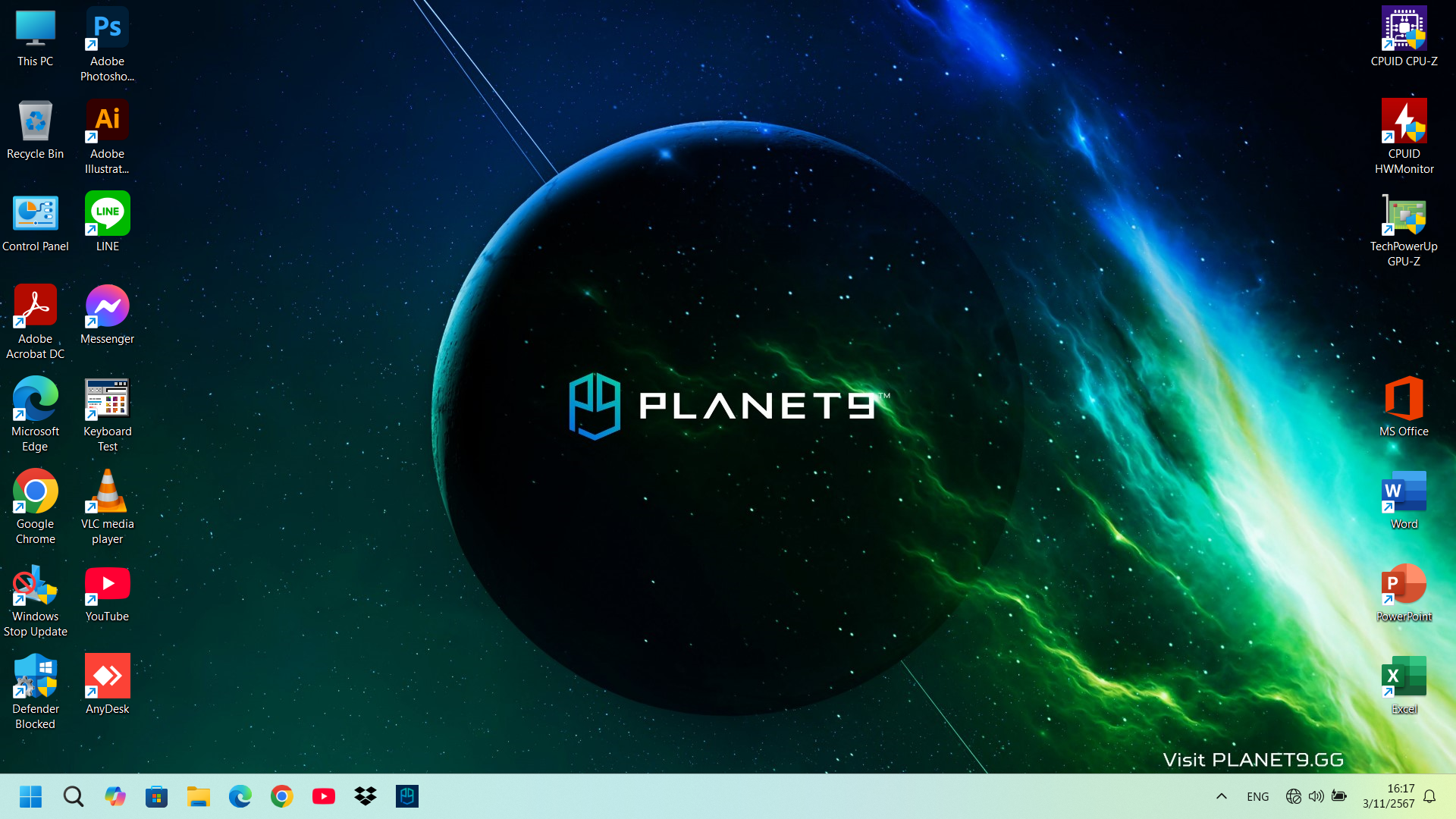Screen dimensions: 1456x819
Task: Select the Recycle Bin icon
Action: pos(35,130)
